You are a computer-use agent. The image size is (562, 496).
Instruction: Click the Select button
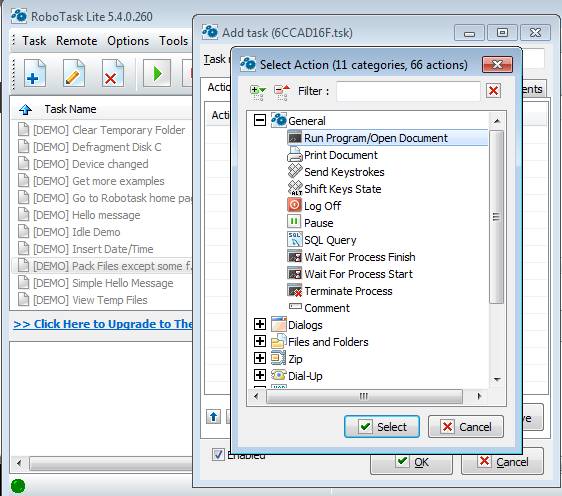(382, 427)
